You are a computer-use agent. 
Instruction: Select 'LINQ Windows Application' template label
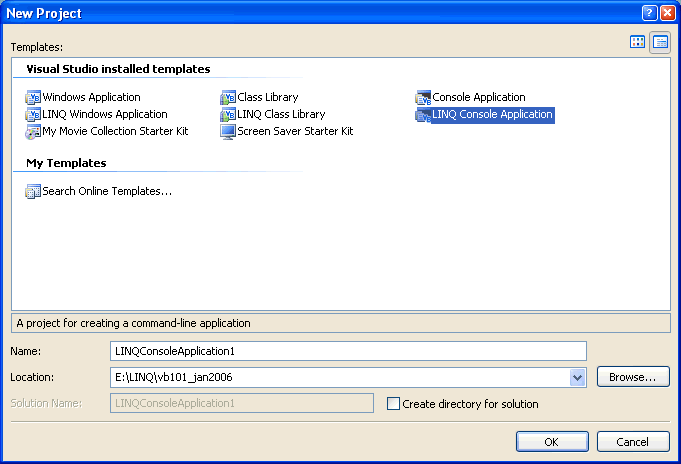pos(105,114)
